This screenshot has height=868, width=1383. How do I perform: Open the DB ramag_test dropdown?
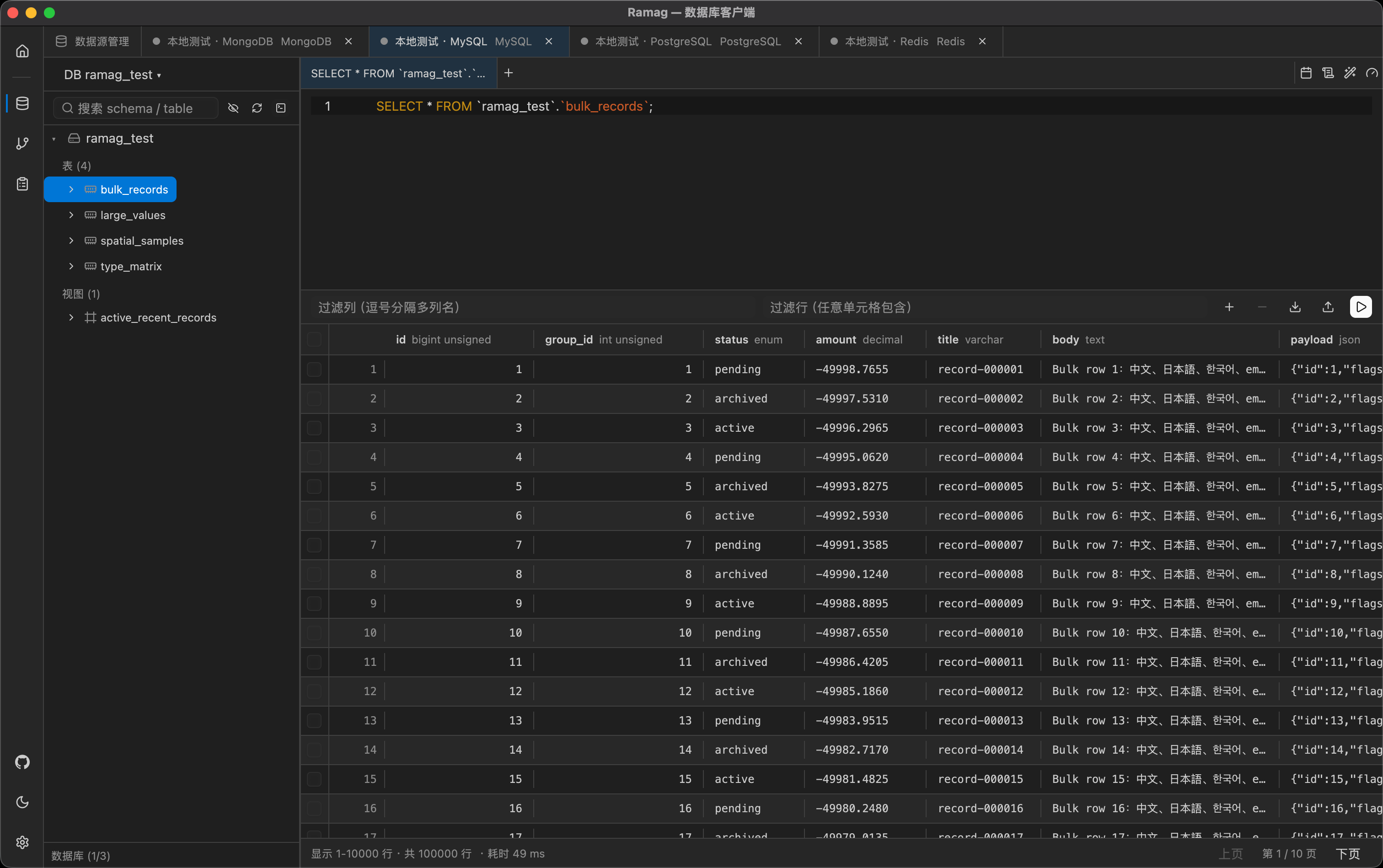tap(113, 75)
